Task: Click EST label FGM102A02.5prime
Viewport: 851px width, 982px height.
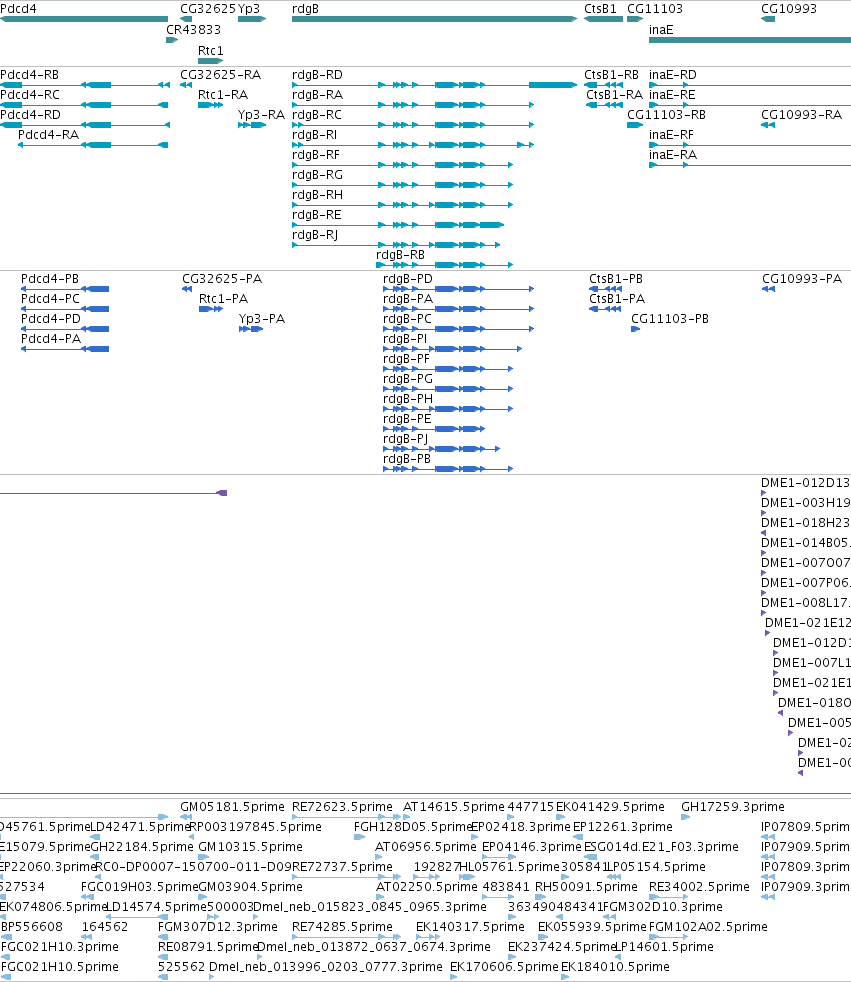Action: click(x=708, y=927)
